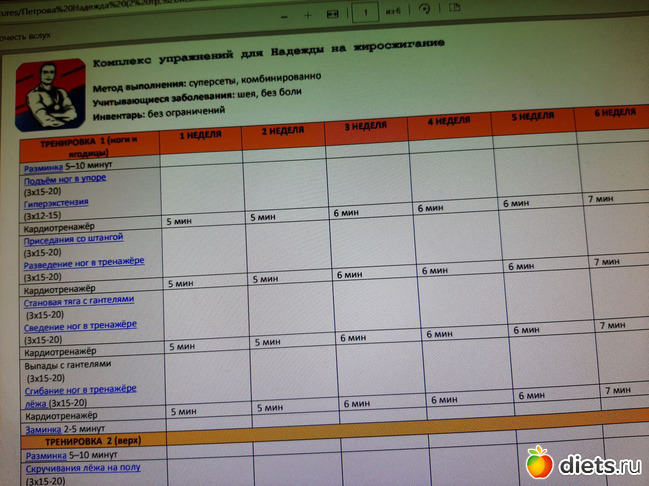This screenshot has width=649, height=486.
Task: Open the Заминка cooldown link
Action: (x=43, y=428)
